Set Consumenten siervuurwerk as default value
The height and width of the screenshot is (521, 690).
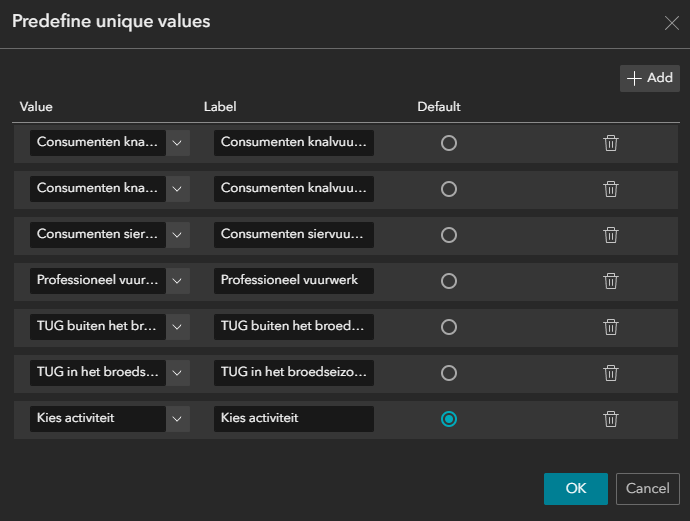click(449, 235)
